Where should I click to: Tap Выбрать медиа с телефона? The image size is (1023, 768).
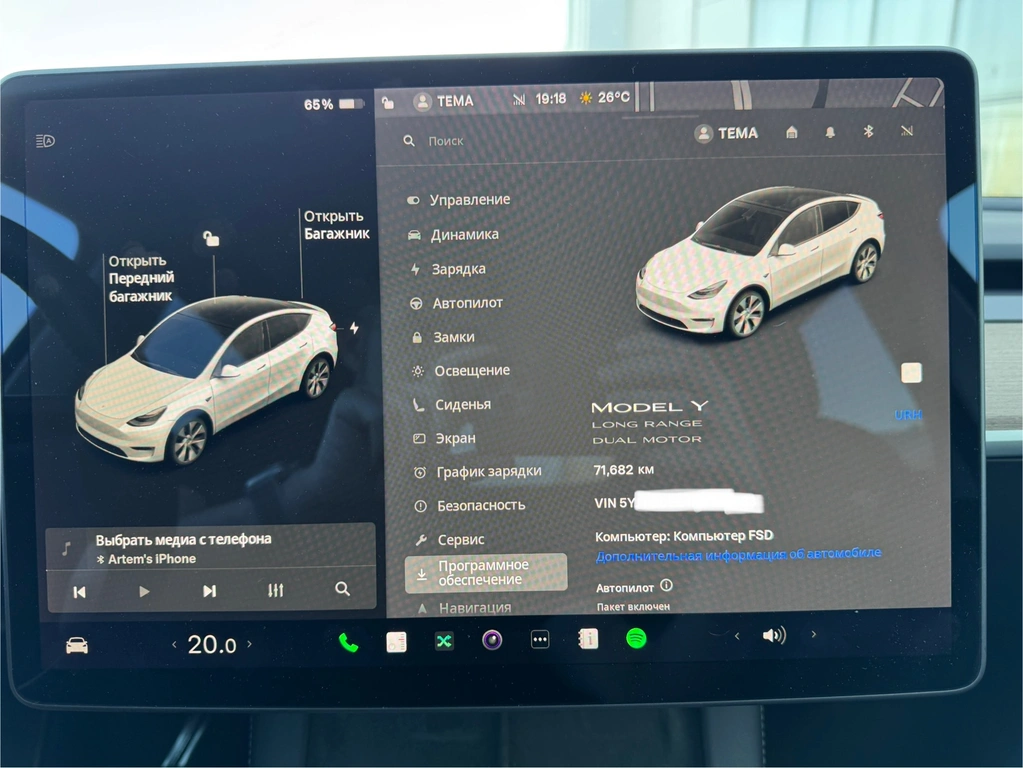[x=183, y=540]
